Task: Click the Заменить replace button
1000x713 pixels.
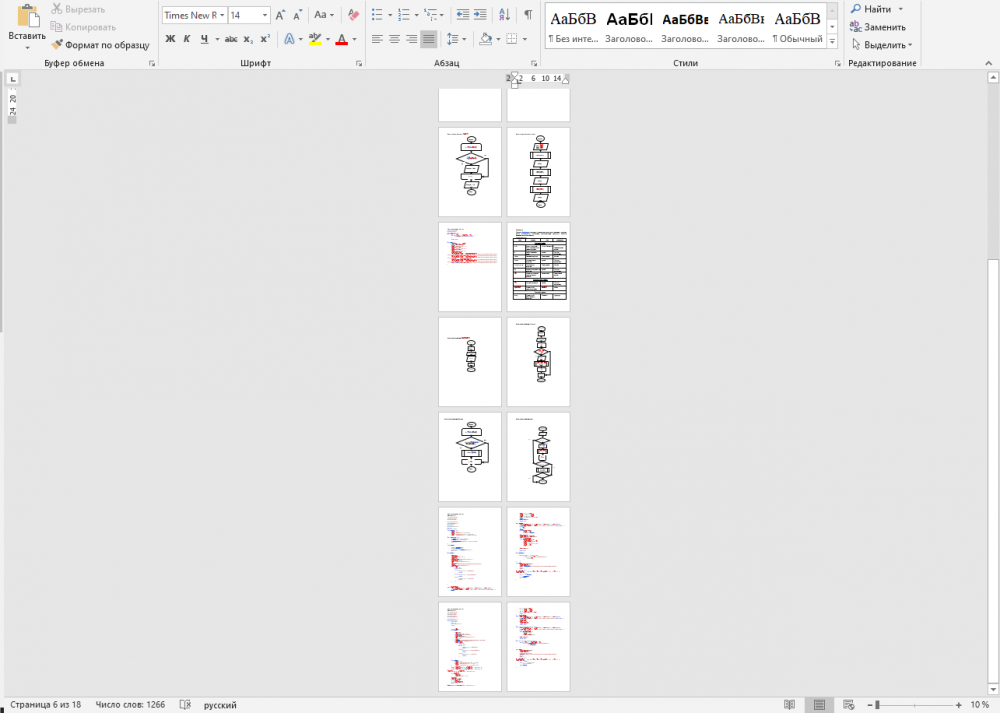Action: 877,27
